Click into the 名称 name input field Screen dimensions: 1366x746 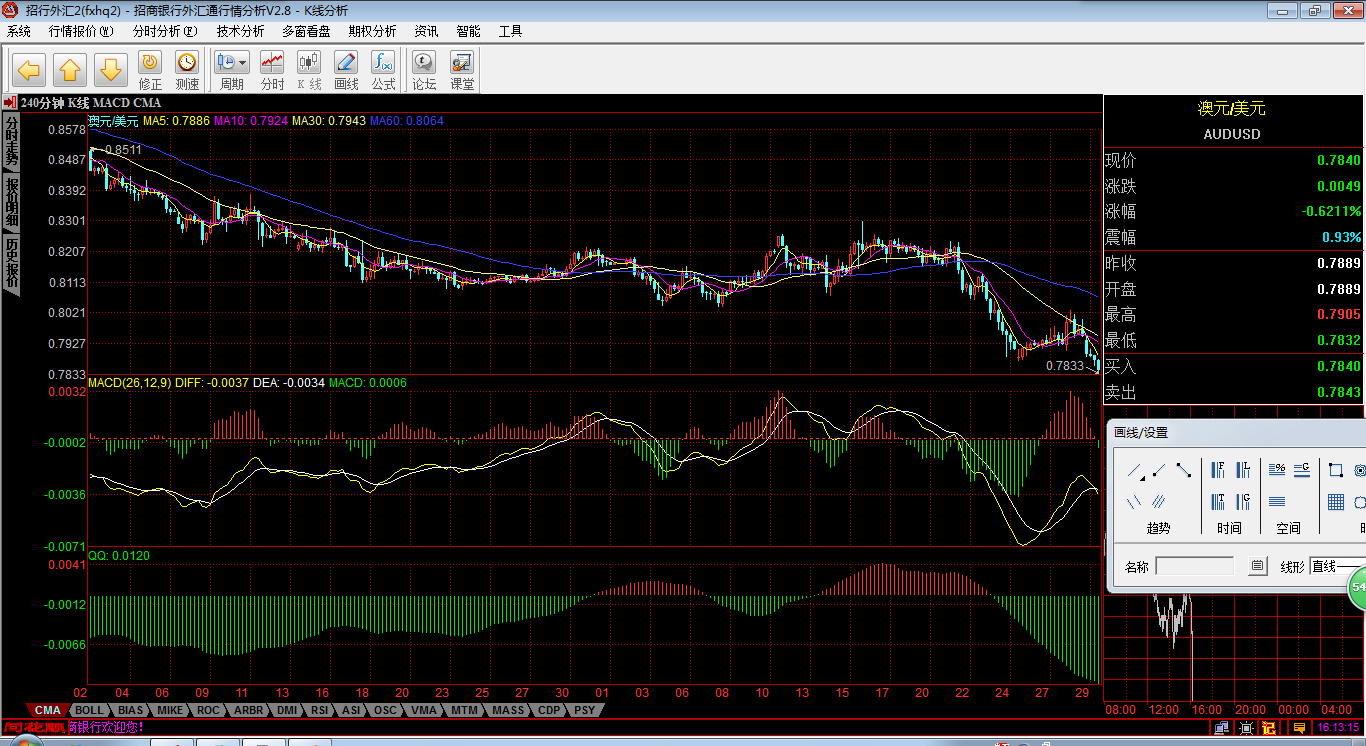coord(1194,567)
